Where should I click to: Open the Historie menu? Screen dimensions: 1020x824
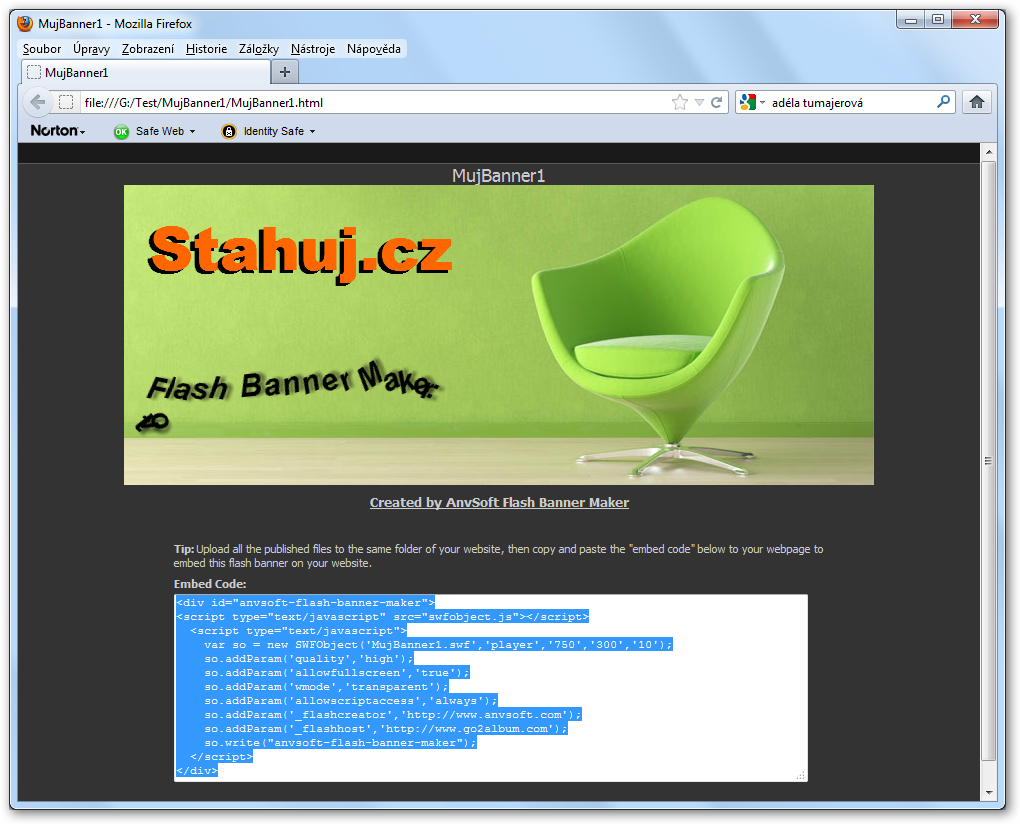pyautogui.click(x=206, y=49)
